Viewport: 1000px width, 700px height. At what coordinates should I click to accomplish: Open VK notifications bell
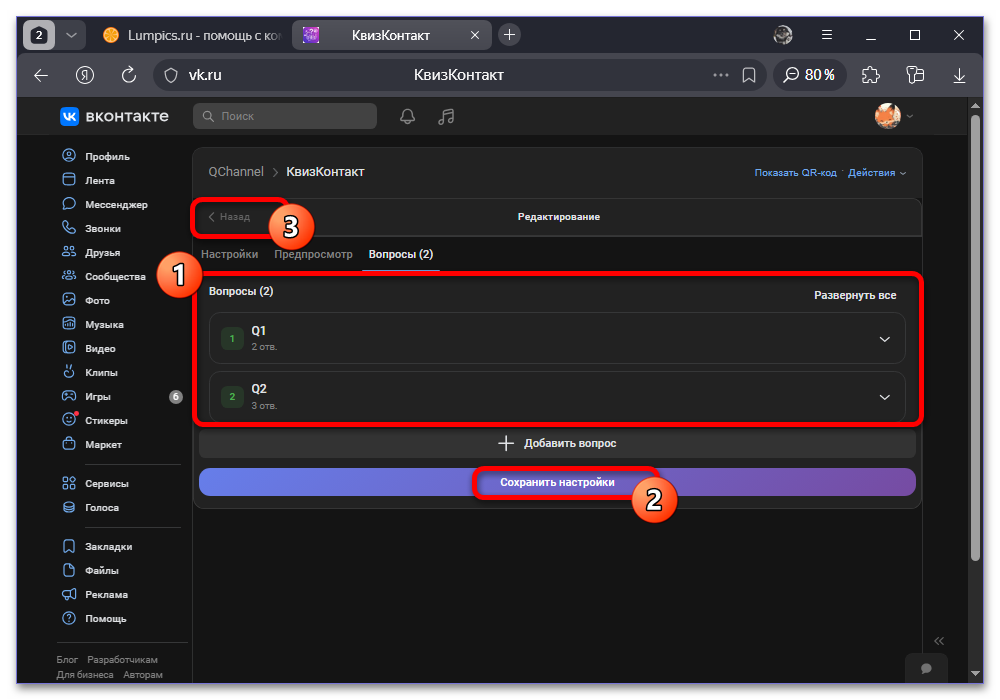tap(408, 116)
